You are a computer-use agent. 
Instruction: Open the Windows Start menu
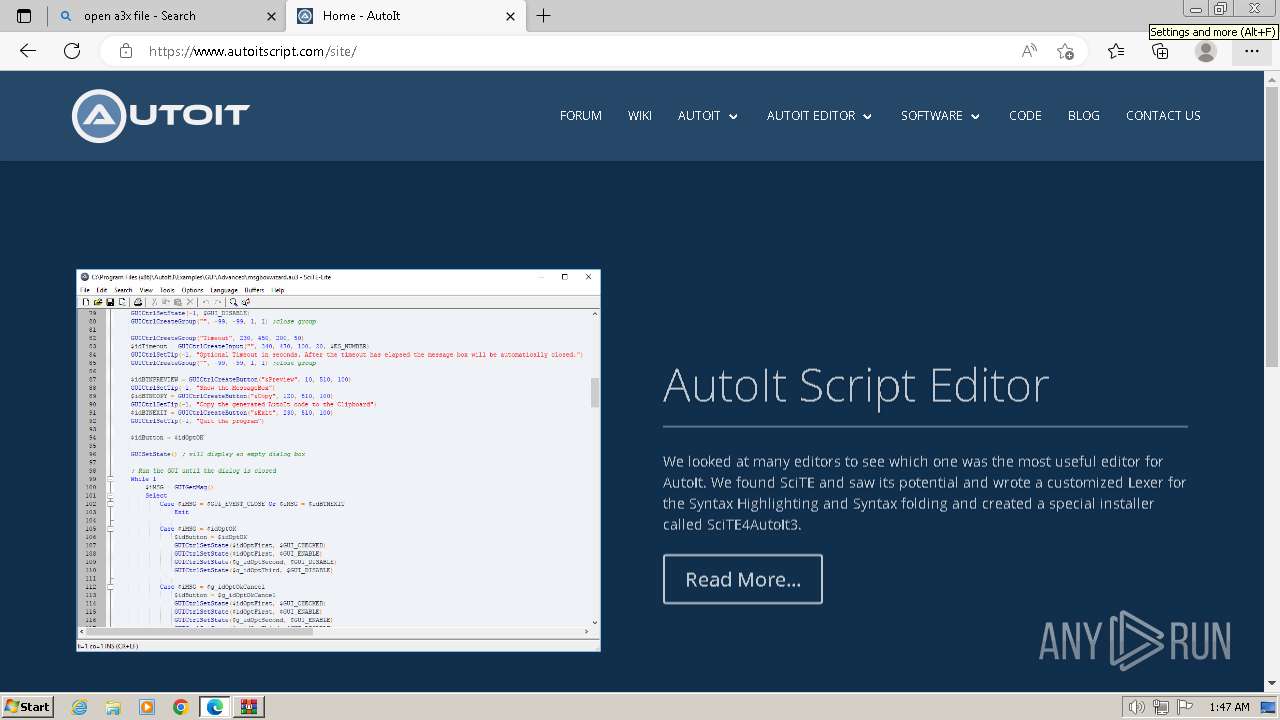click(x=27, y=706)
